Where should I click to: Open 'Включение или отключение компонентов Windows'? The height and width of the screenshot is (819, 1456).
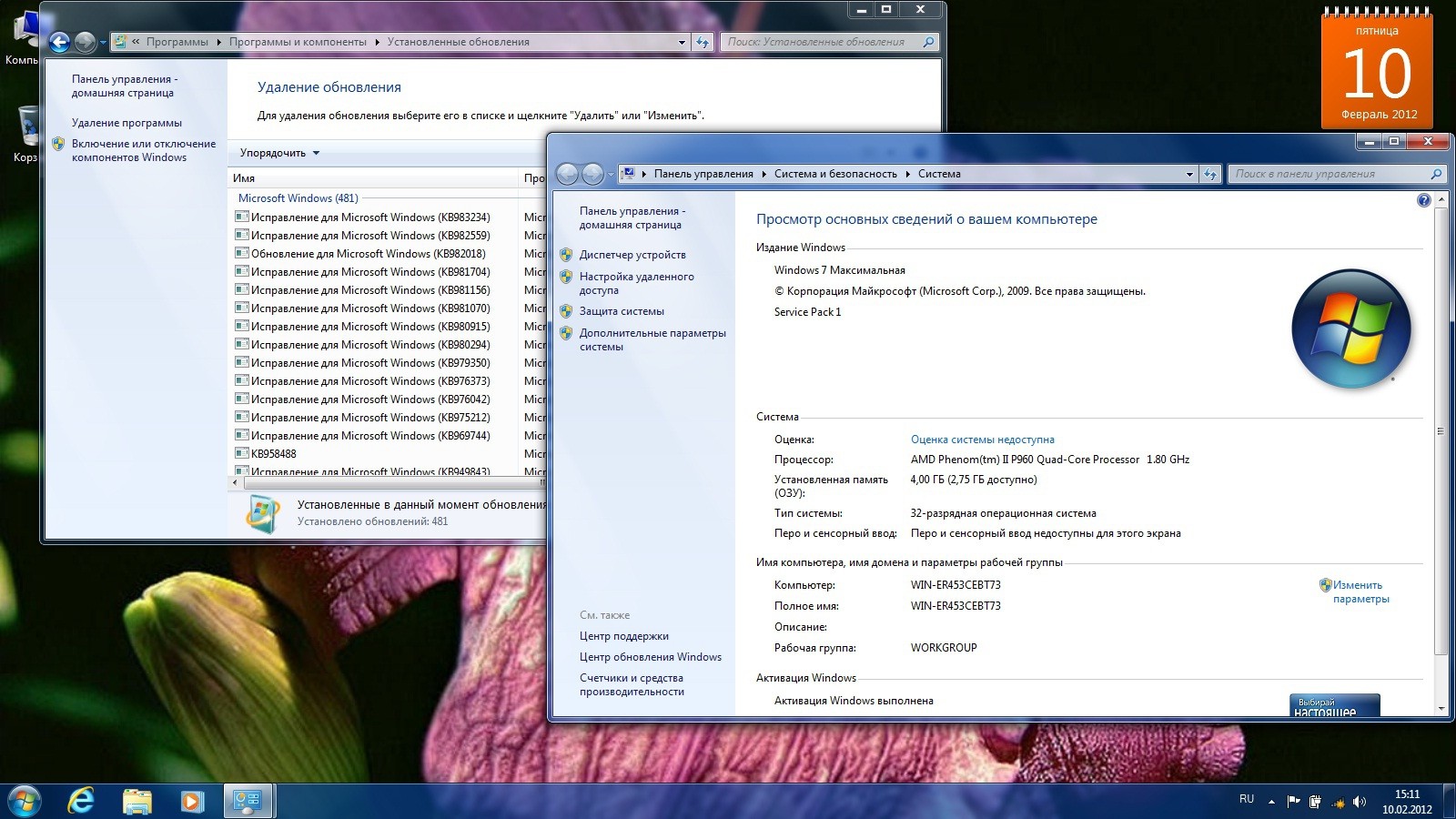[x=144, y=150]
